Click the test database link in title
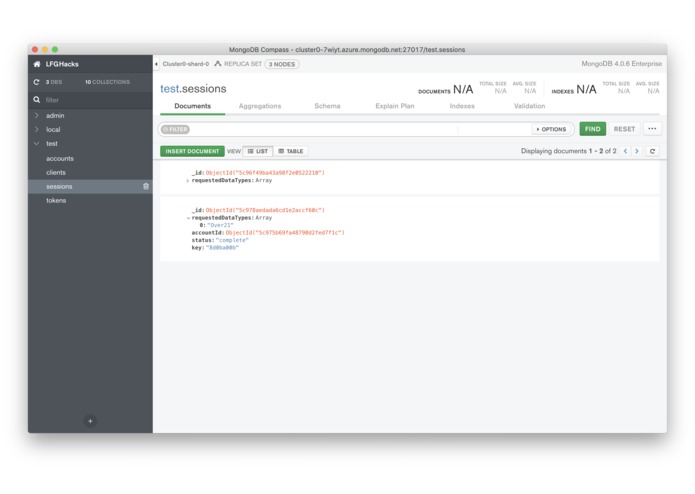The height and width of the screenshot is (494, 695). [169, 89]
